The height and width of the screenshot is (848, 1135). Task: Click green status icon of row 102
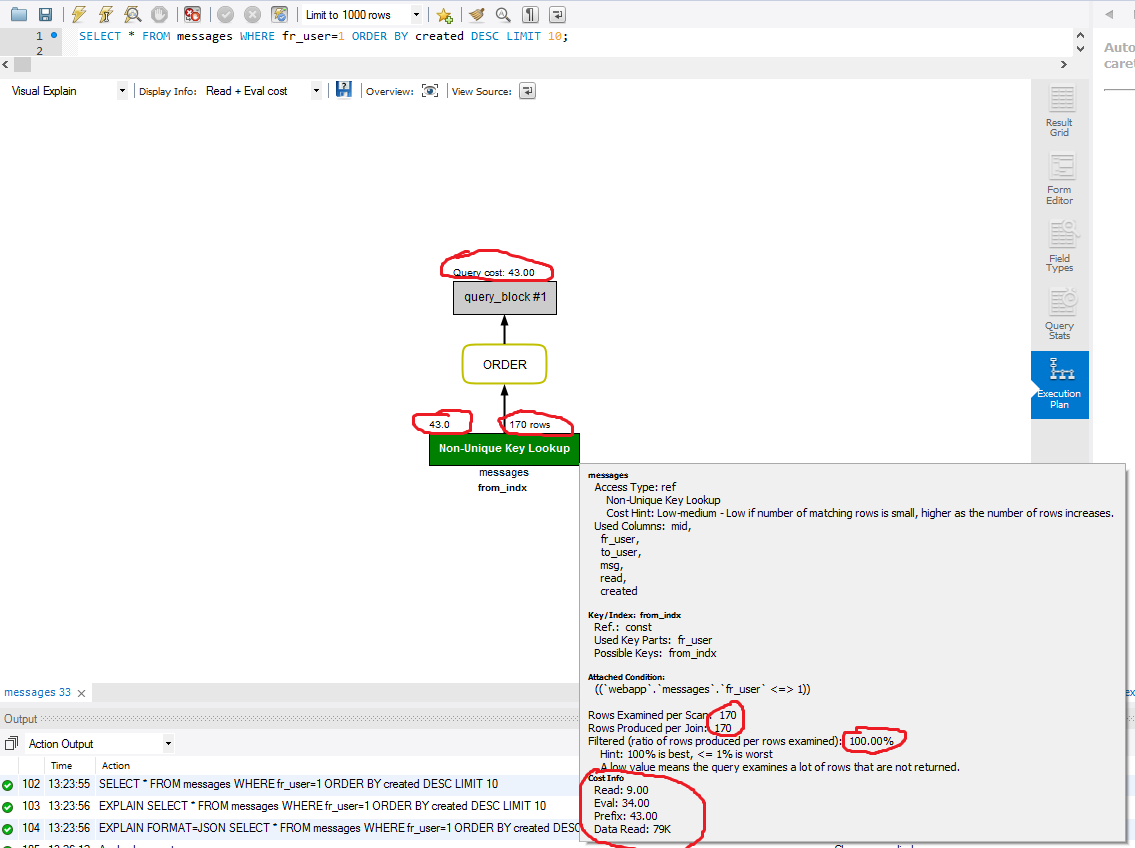pos(7,785)
